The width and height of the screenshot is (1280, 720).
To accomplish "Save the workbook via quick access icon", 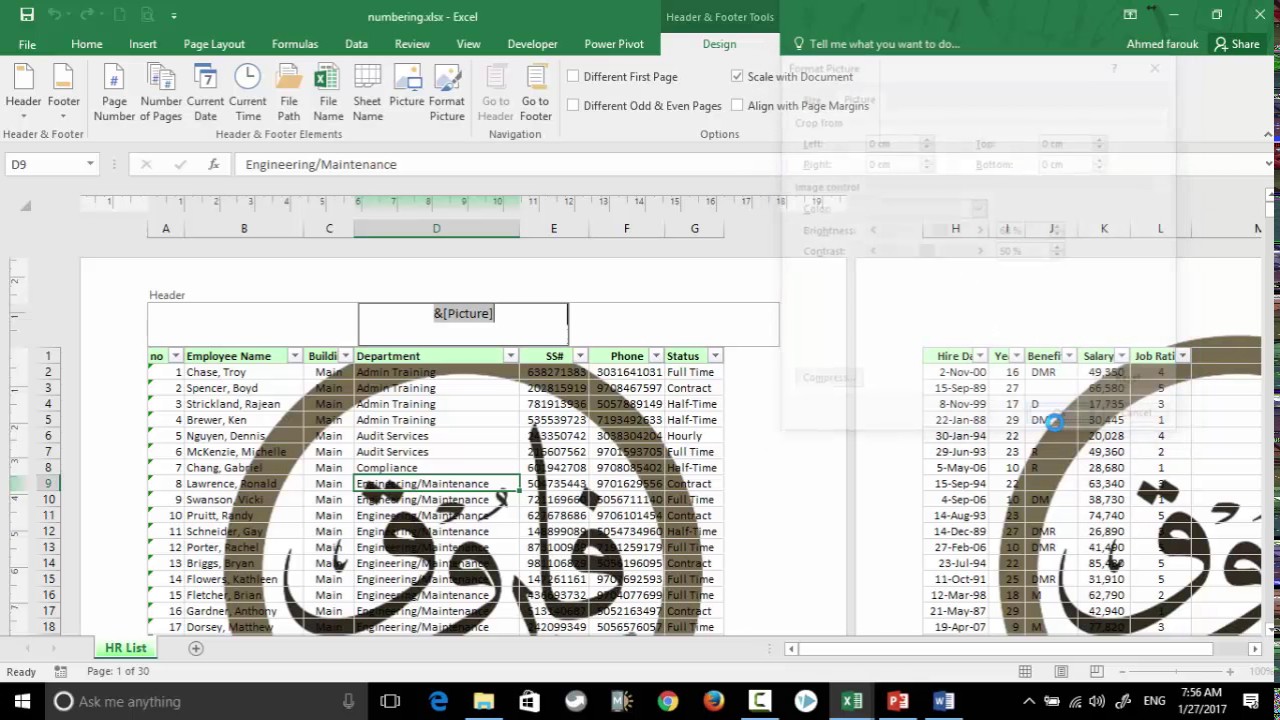I will [x=27, y=15].
